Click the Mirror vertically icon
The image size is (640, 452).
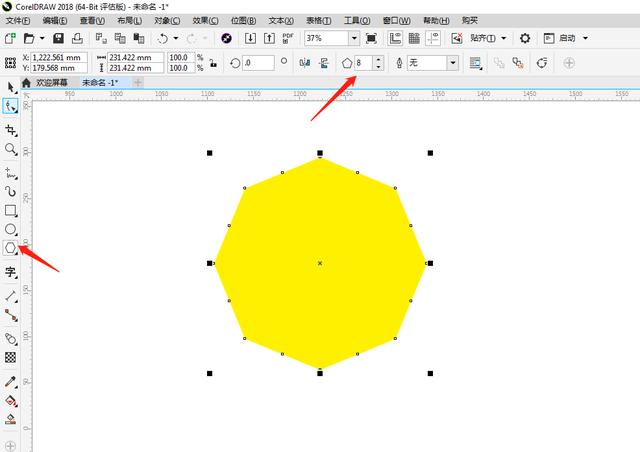324,63
